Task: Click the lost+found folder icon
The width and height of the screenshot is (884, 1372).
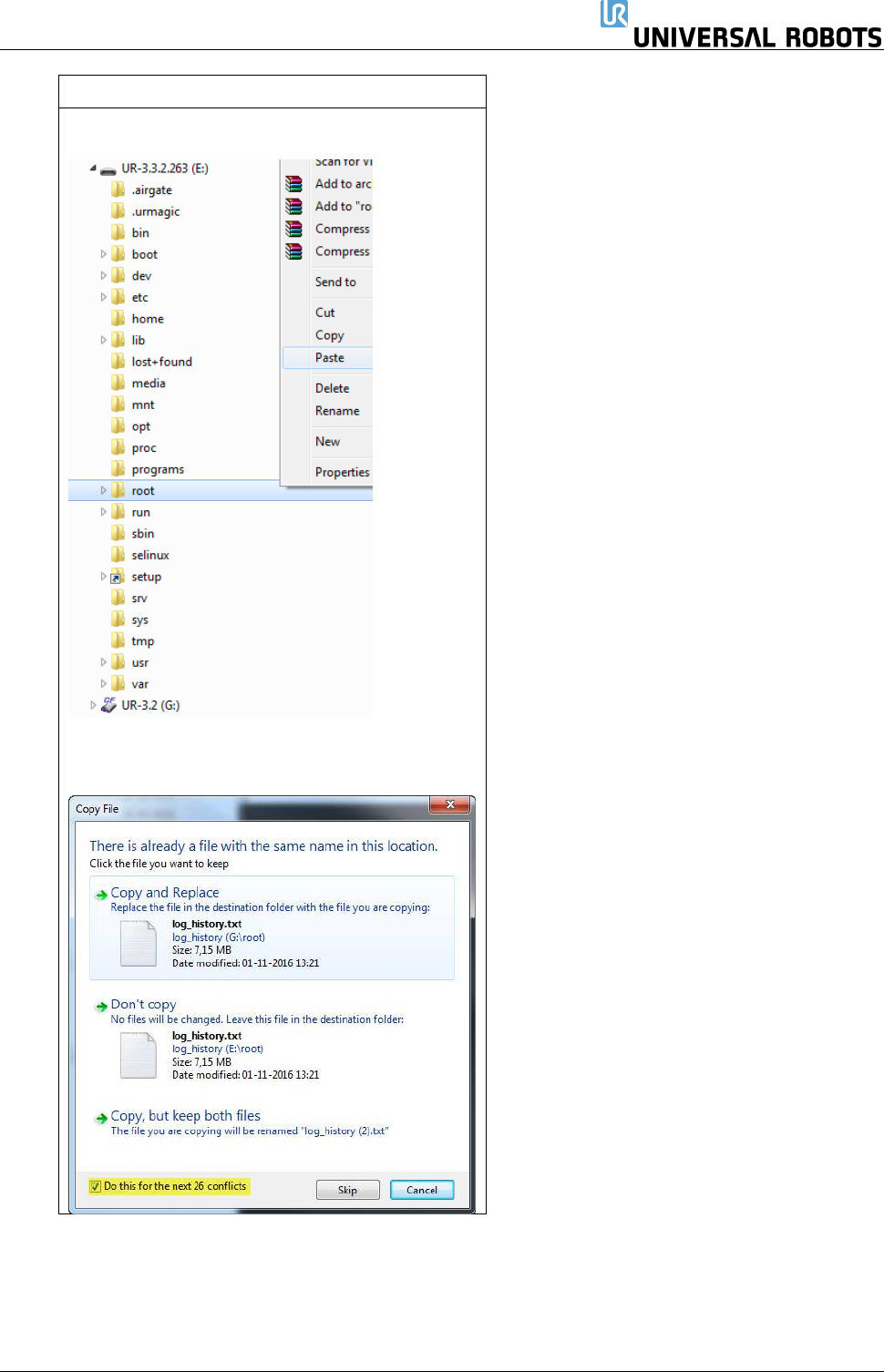Action: (118, 361)
